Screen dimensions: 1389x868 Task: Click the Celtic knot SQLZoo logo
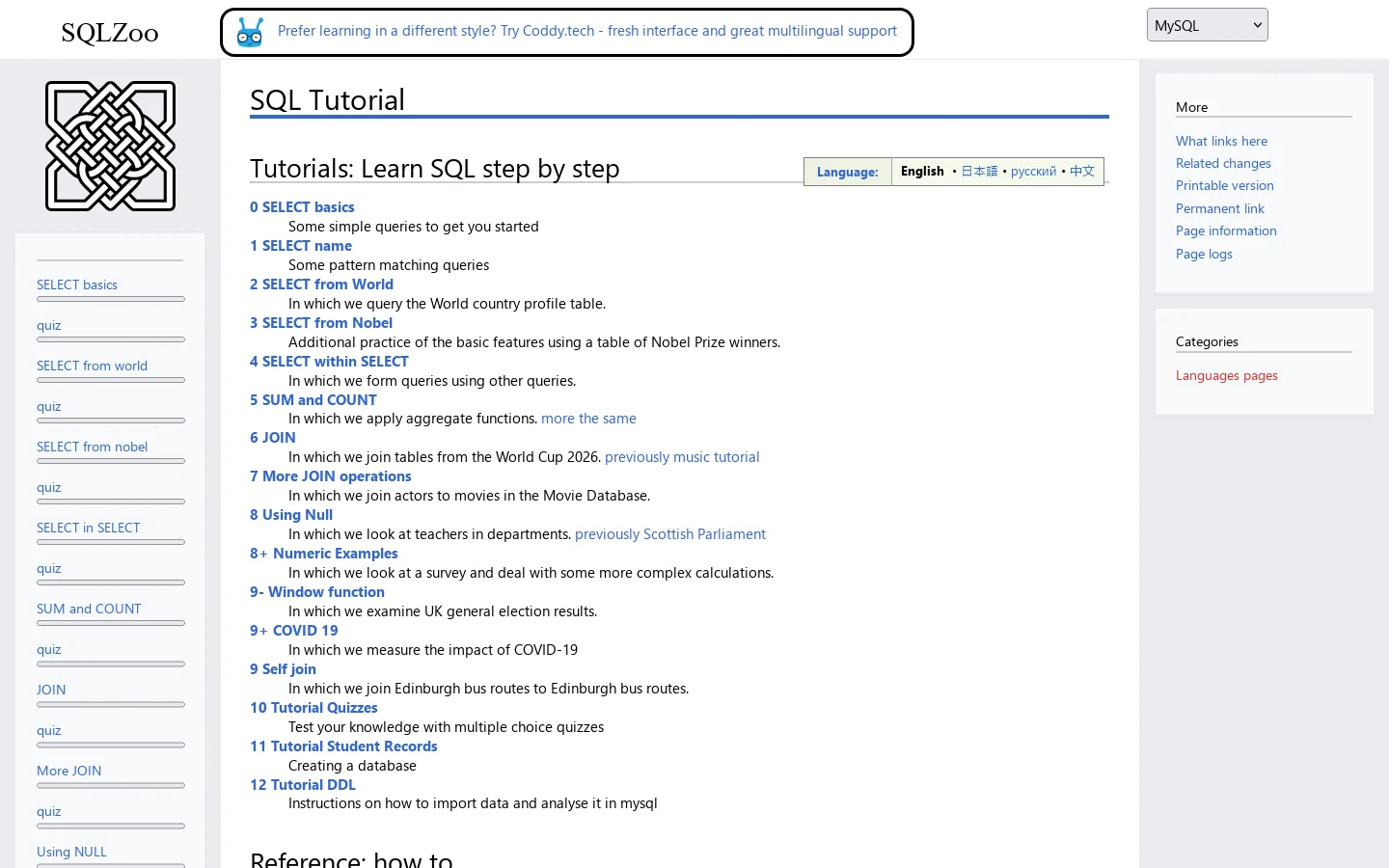[110, 146]
